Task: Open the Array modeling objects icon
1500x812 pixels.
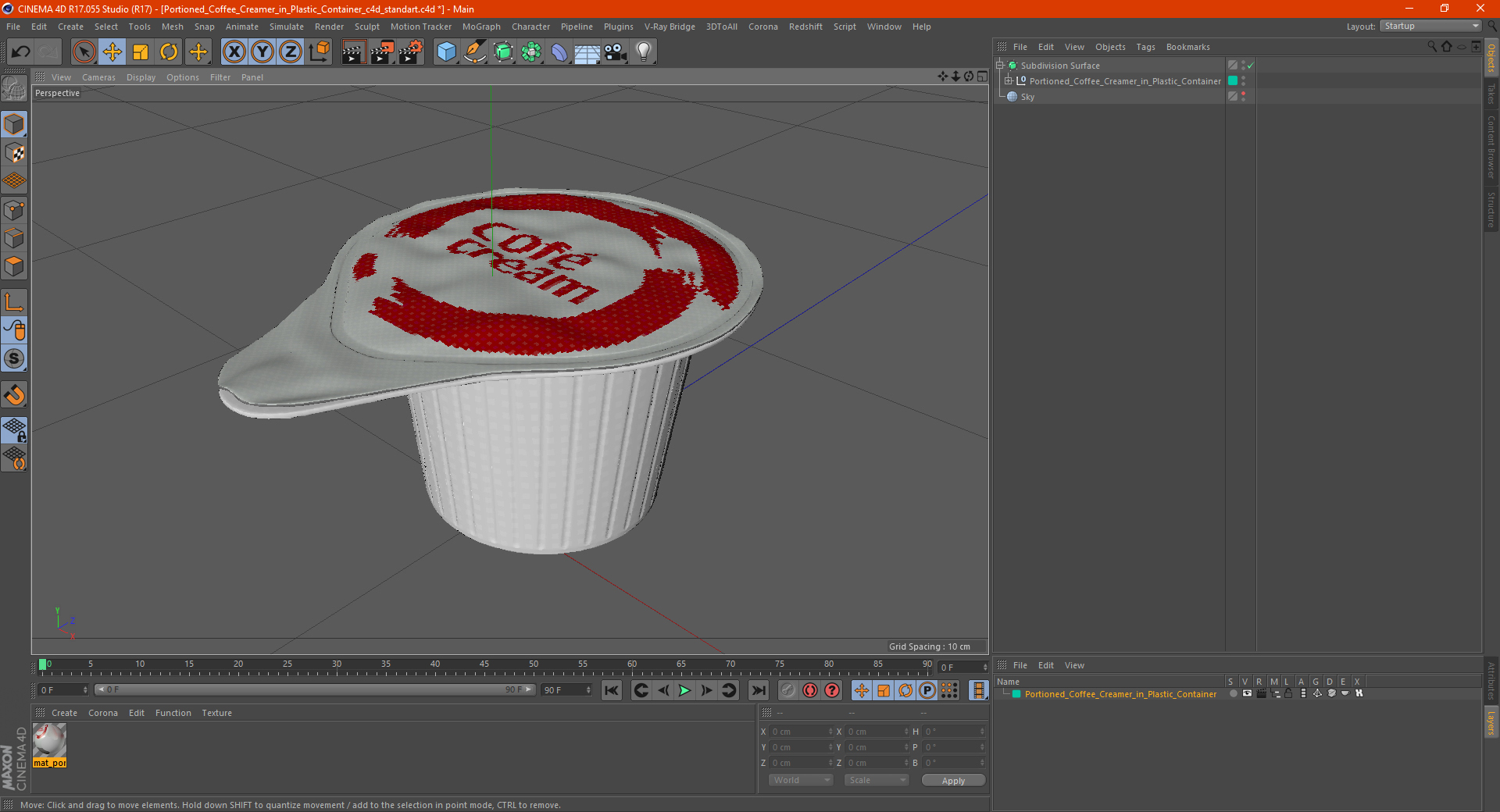Action: pyautogui.click(x=531, y=52)
